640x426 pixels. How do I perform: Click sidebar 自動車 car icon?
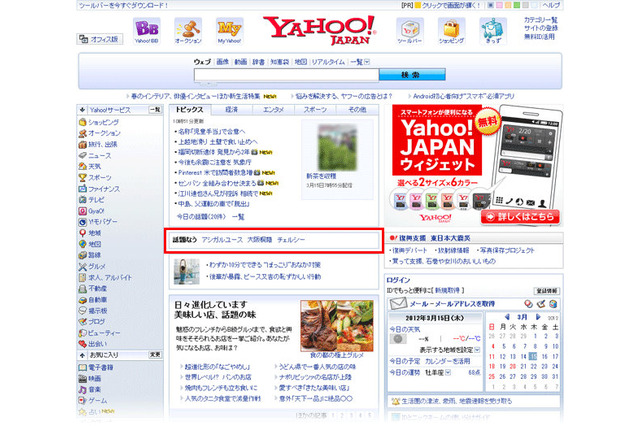coord(82,300)
